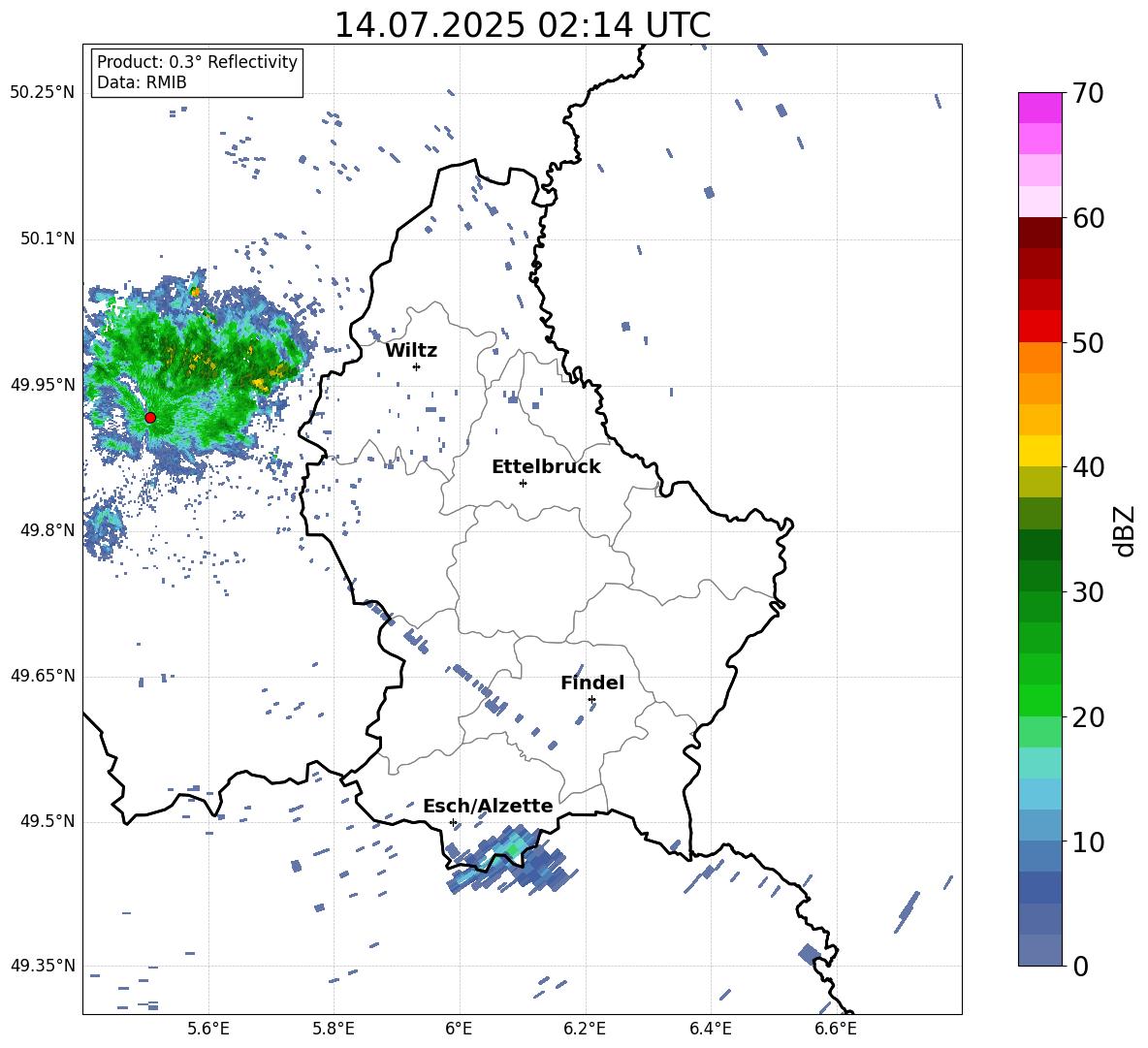
Task: Click the Findel station cross marker
Action: point(591,700)
